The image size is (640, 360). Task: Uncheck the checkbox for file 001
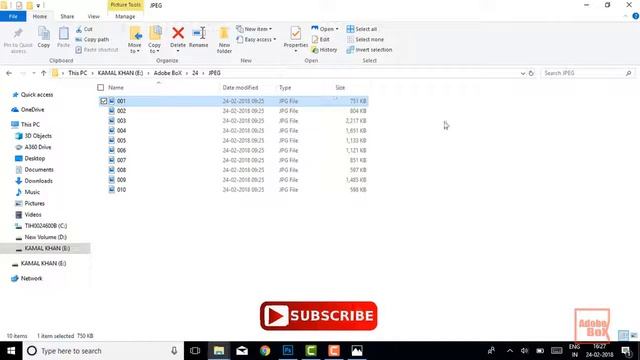(x=103, y=101)
